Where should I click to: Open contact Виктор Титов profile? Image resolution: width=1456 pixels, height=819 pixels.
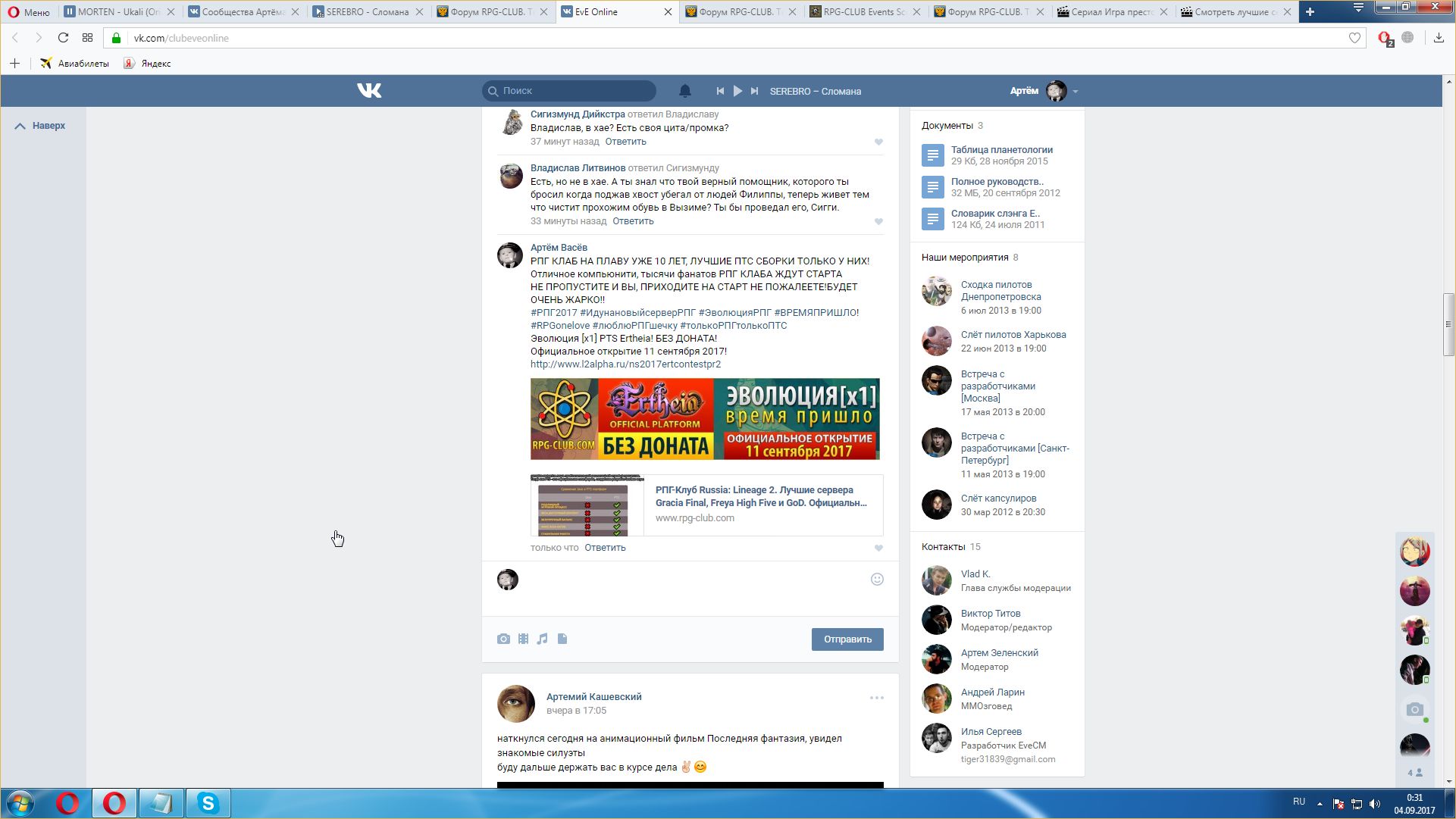991,614
